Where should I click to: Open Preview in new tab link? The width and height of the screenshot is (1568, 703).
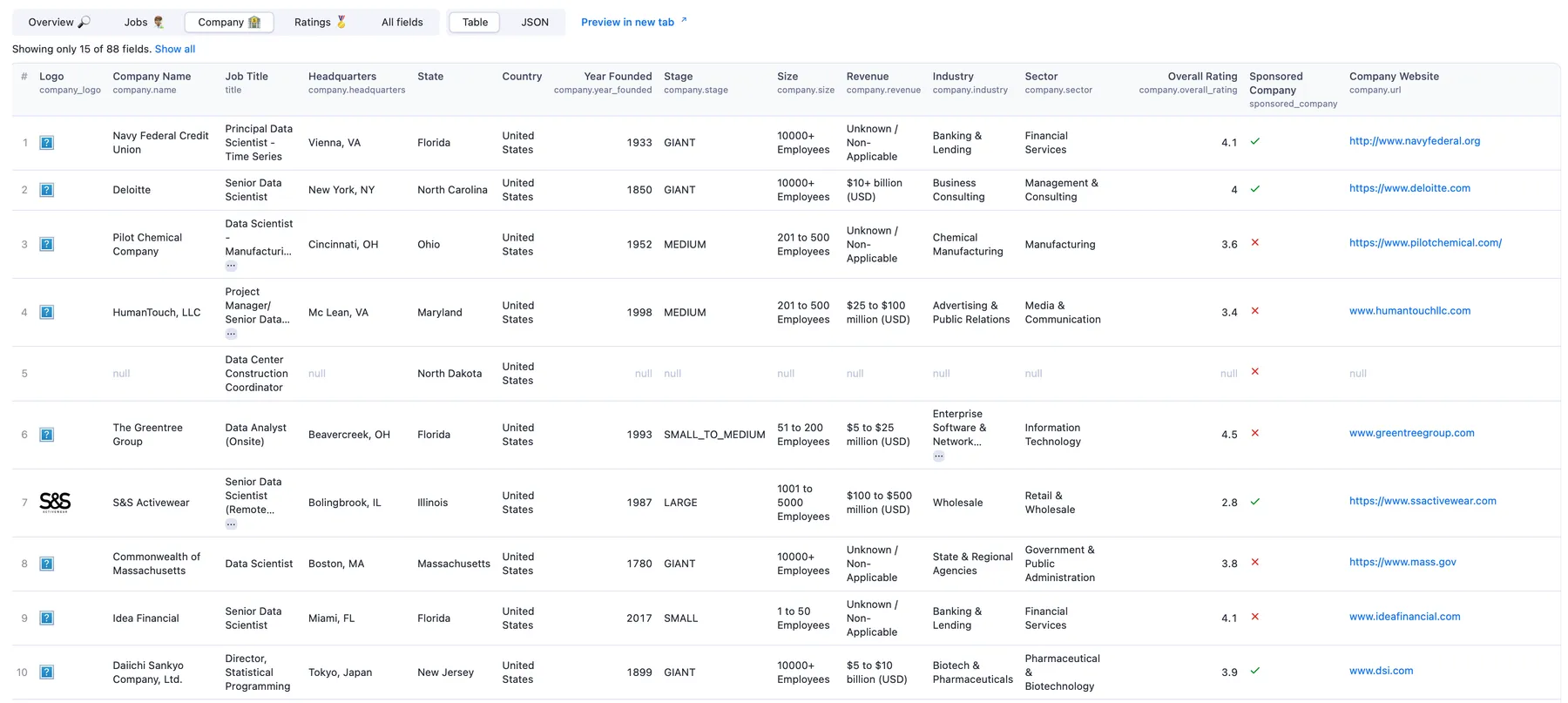click(633, 22)
